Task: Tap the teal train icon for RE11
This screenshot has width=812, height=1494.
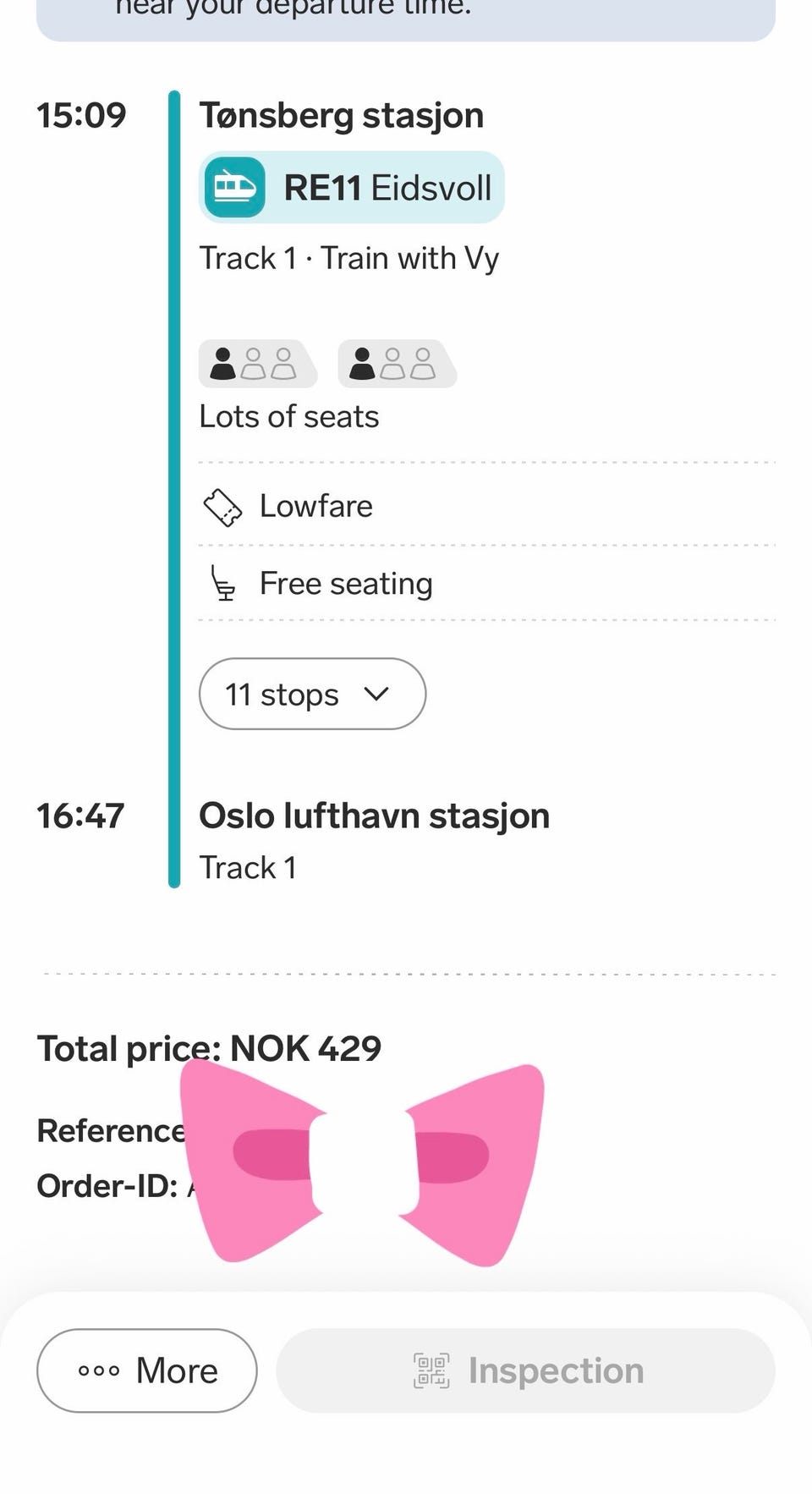Action: click(x=234, y=188)
